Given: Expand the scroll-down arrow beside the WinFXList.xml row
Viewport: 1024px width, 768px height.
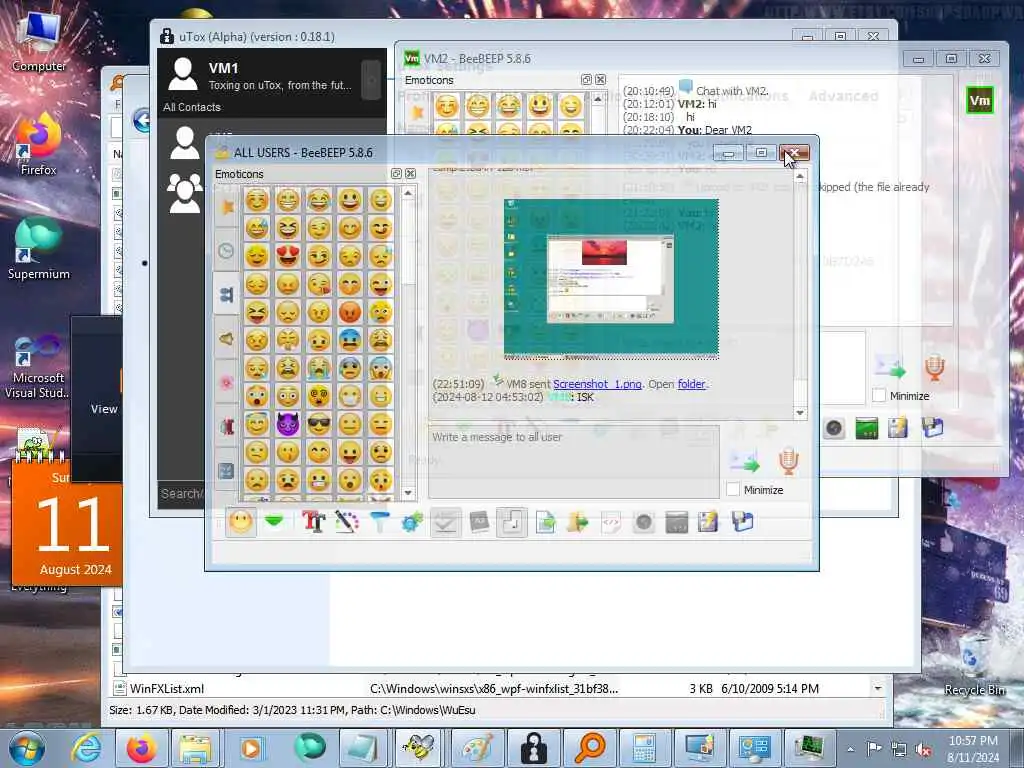Looking at the screenshot, I should pos(878,688).
